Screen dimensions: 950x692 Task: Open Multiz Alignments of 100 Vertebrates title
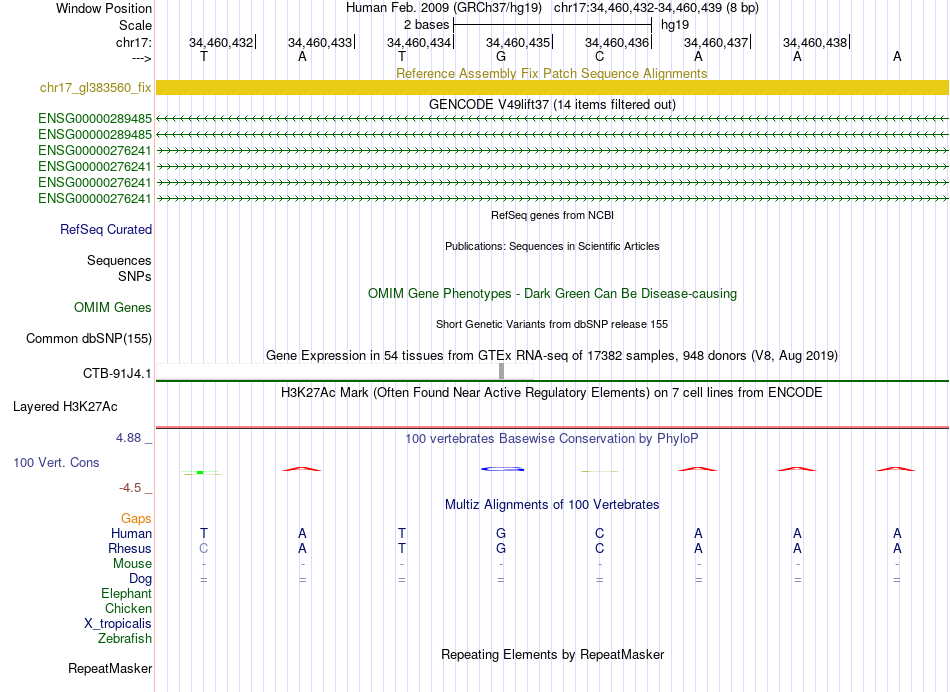(552, 505)
